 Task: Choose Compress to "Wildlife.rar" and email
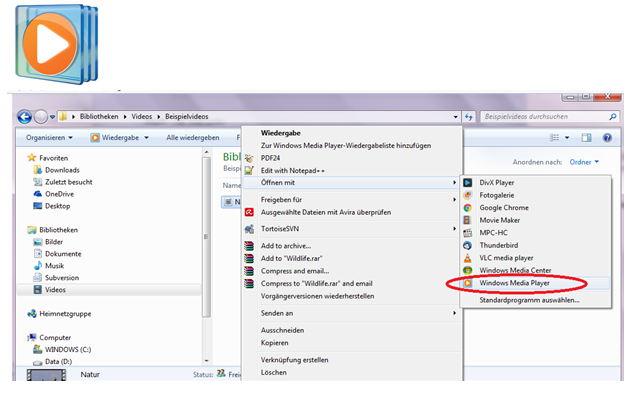[x=316, y=284]
